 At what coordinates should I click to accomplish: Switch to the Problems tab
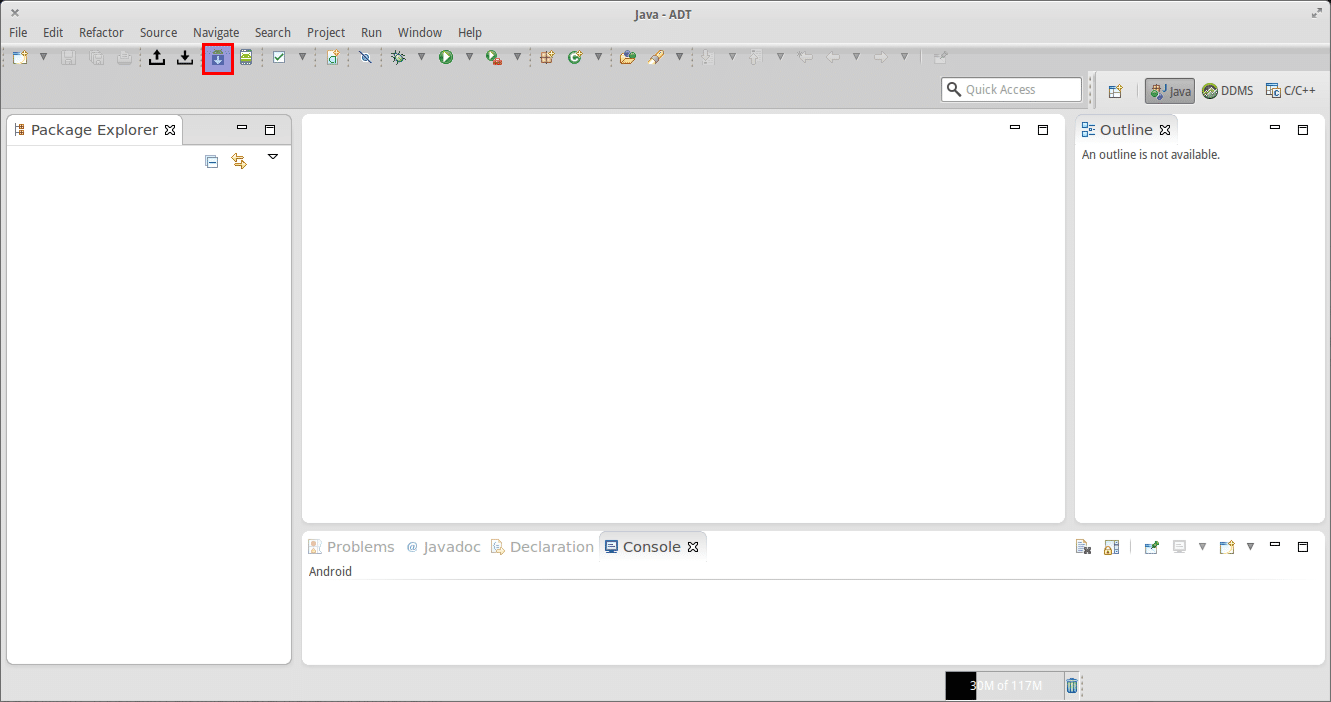tap(351, 547)
